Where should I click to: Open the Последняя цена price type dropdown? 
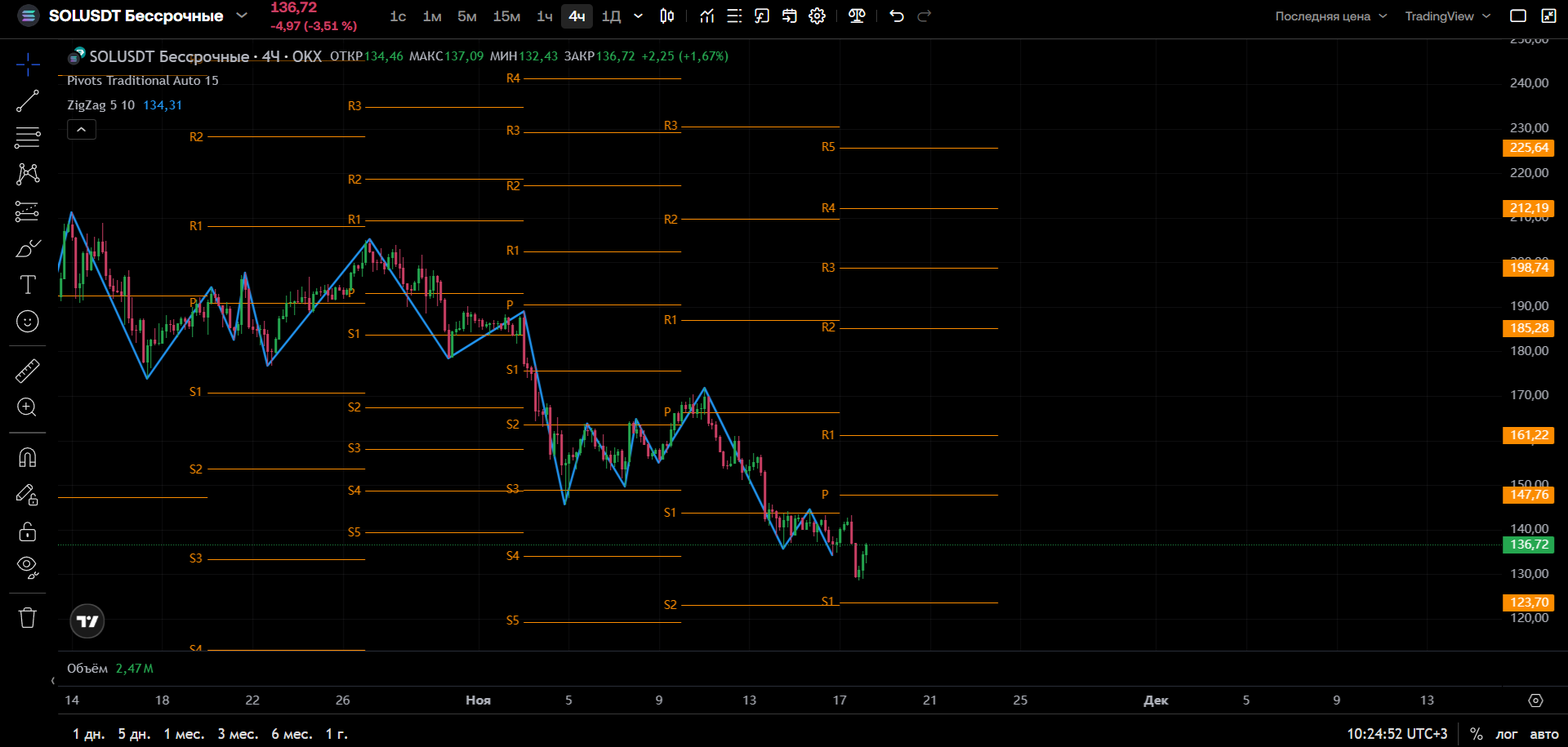coord(1330,16)
